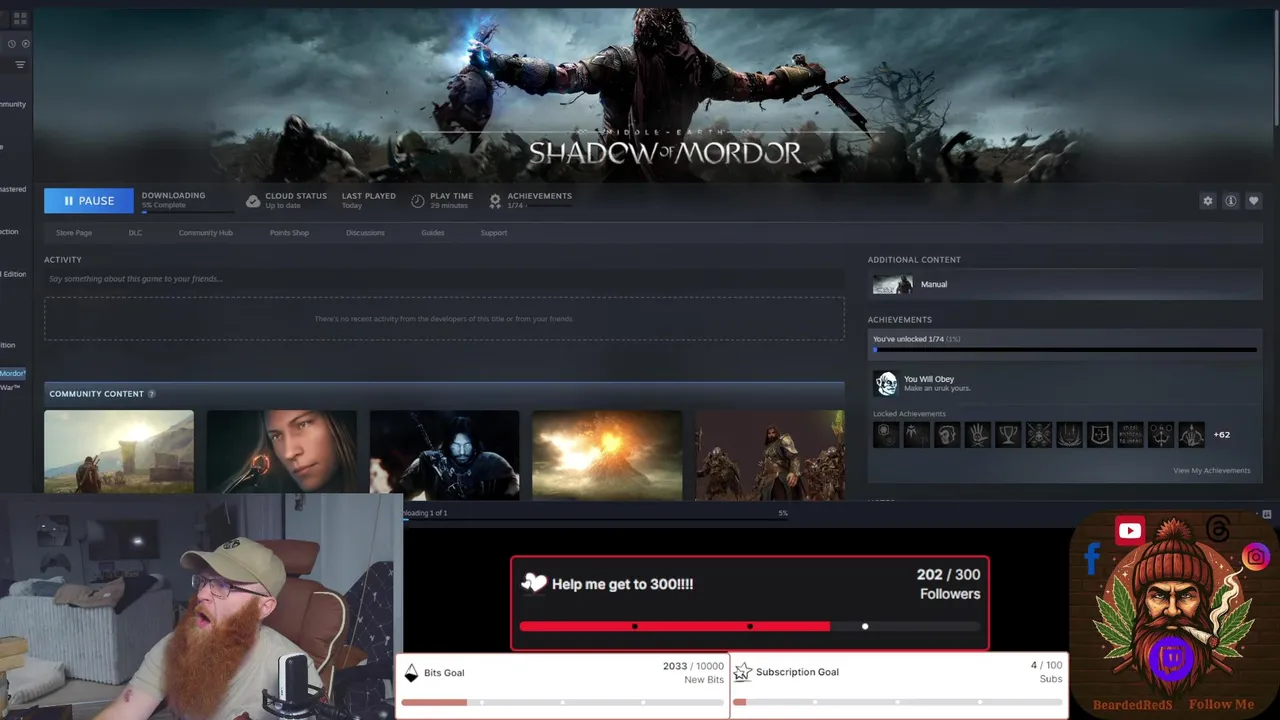
Task: Open the friends chat icon in footer corner
Action: (x=1266, y=514)
